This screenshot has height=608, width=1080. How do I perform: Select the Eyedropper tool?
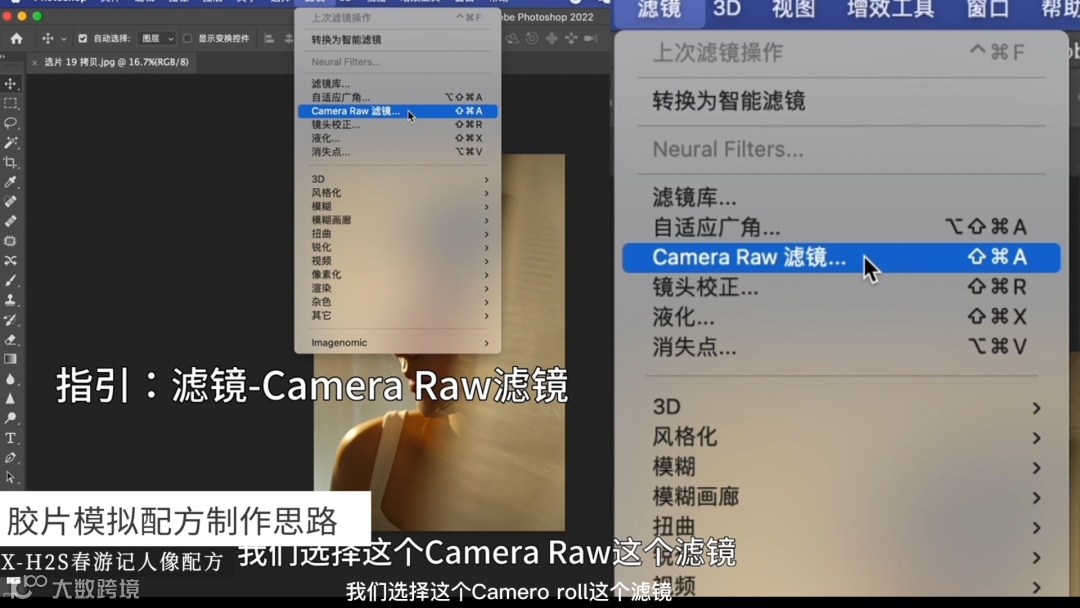(x=10, y=182)
